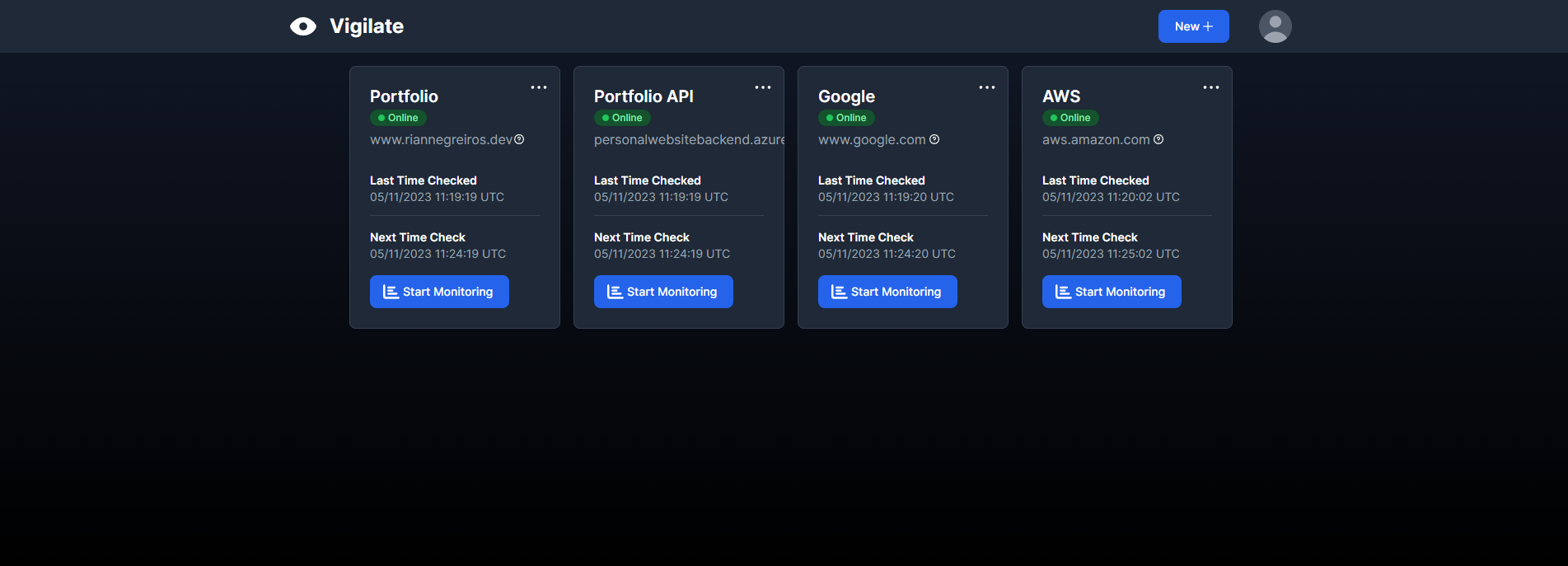Open the user profile avatar
The height and width of the screenshot is (566, 1568).
[x=1275, y=26]
